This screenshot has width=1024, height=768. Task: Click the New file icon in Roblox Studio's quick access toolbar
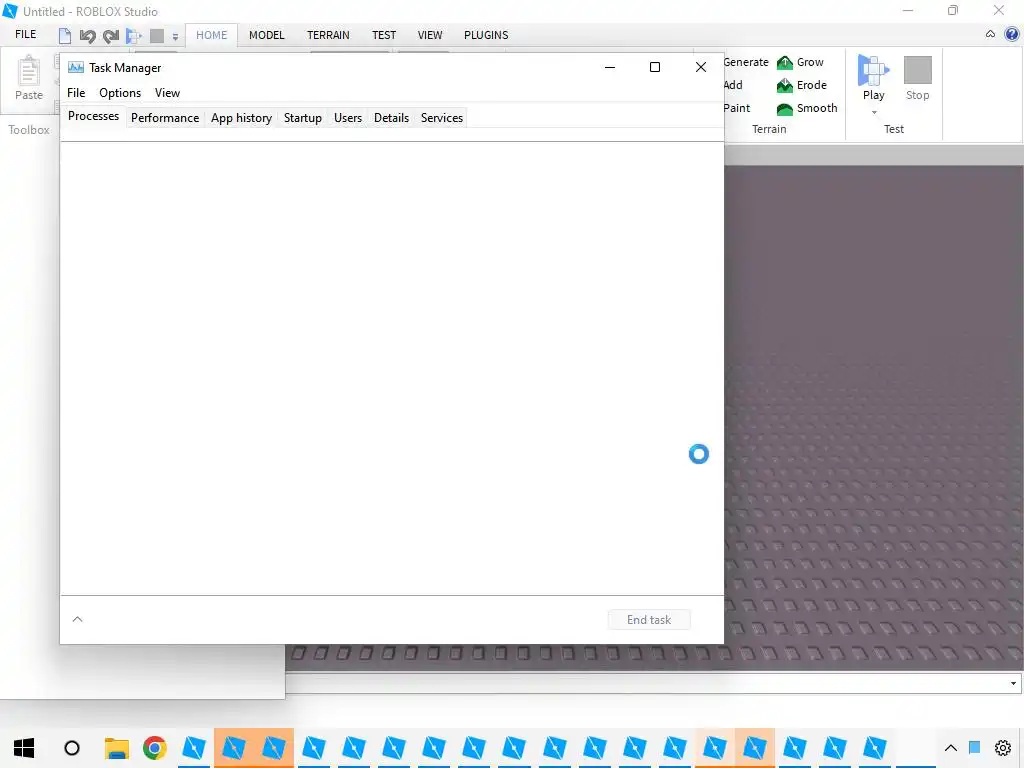(65, 36)
